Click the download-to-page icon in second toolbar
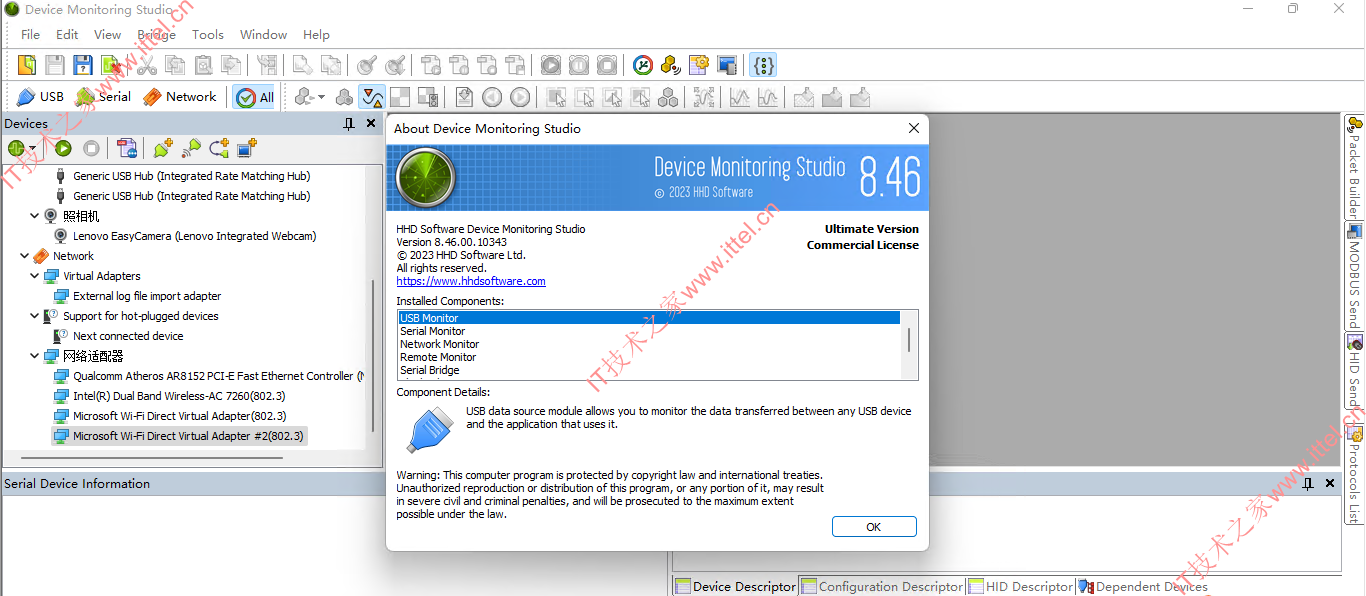Image resolution: width=1366 pixels, height=596 pixels. click(x=464, y=97)
